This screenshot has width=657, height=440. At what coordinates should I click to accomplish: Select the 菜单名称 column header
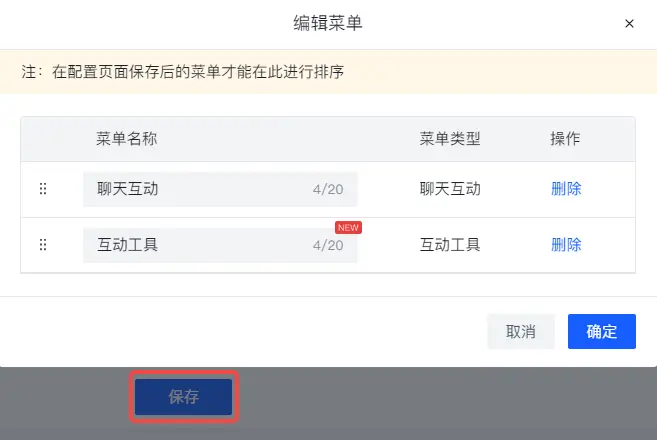click(x=127, y=139)
